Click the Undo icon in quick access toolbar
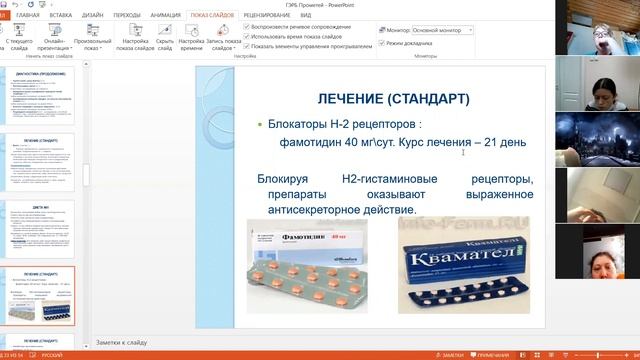Image resolution: width=640 pixels, height=360 pixels. tap(15, 4)
